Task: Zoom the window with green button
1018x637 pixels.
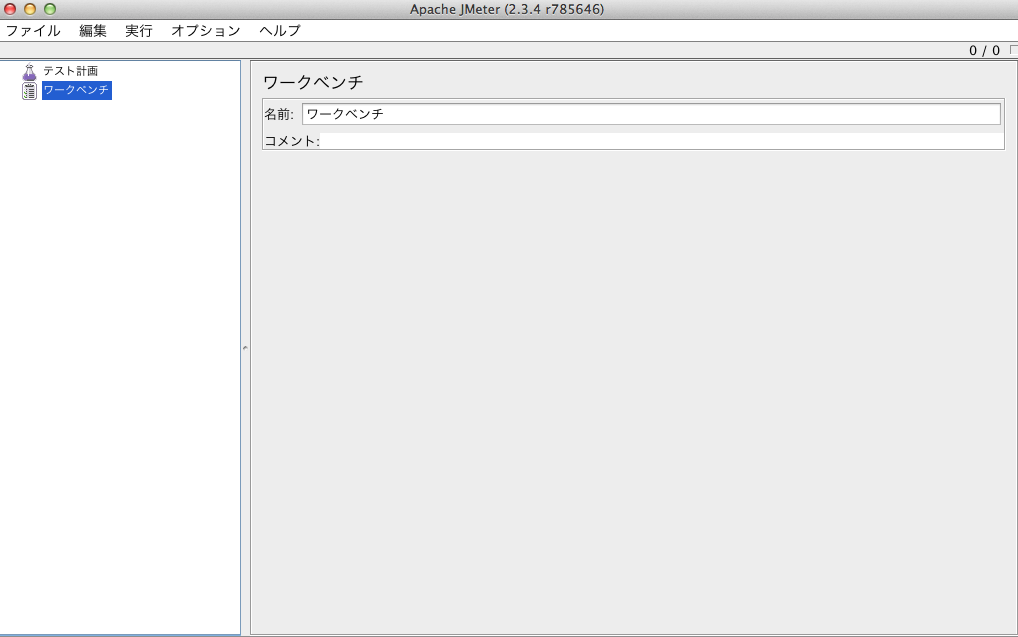Action: click(50, 9)
